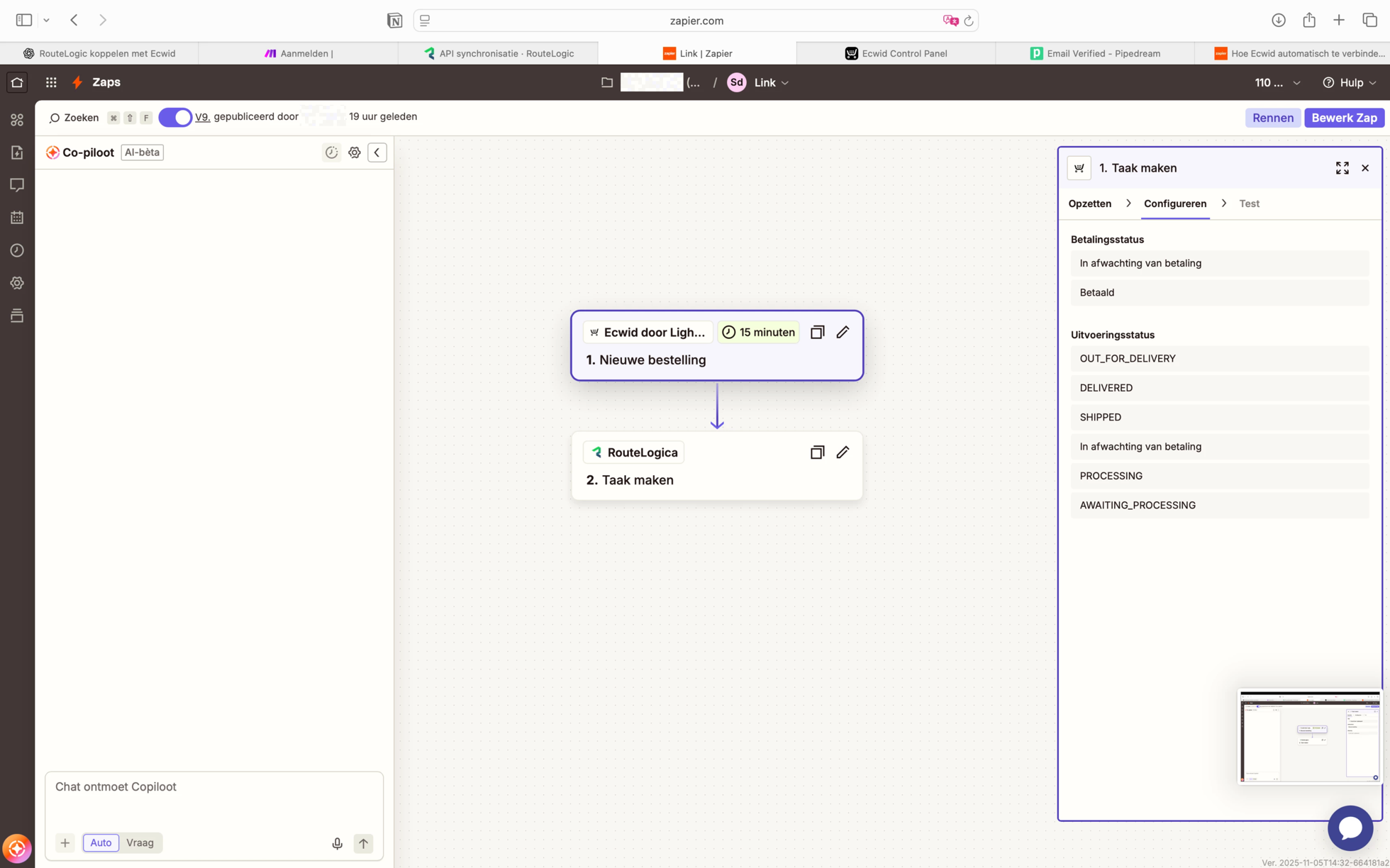The image size is (1390, 868).
Task: Click the Bewerk Zap button
Action: pos(1344,118)
